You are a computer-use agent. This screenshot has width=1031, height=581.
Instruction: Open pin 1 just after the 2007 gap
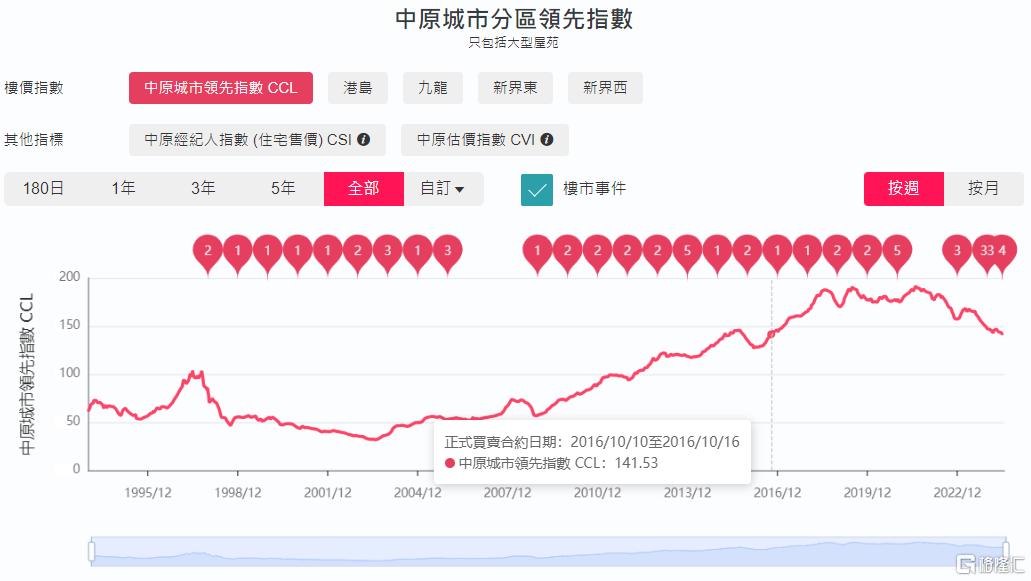click(537, 254)
